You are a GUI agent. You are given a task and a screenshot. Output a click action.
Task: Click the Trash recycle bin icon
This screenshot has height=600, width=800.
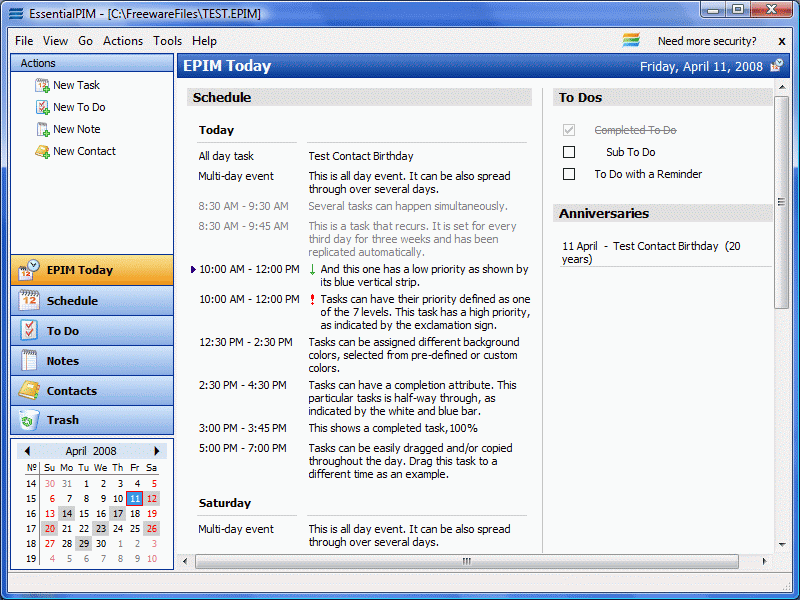pyautogui.click(x=29, y=420)
